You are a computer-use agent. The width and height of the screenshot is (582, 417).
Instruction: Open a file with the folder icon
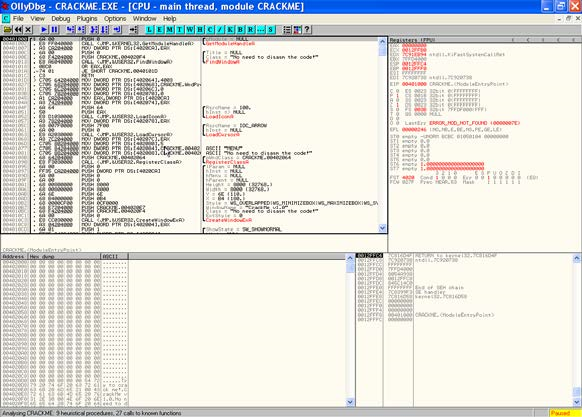[x=7, y=30]
